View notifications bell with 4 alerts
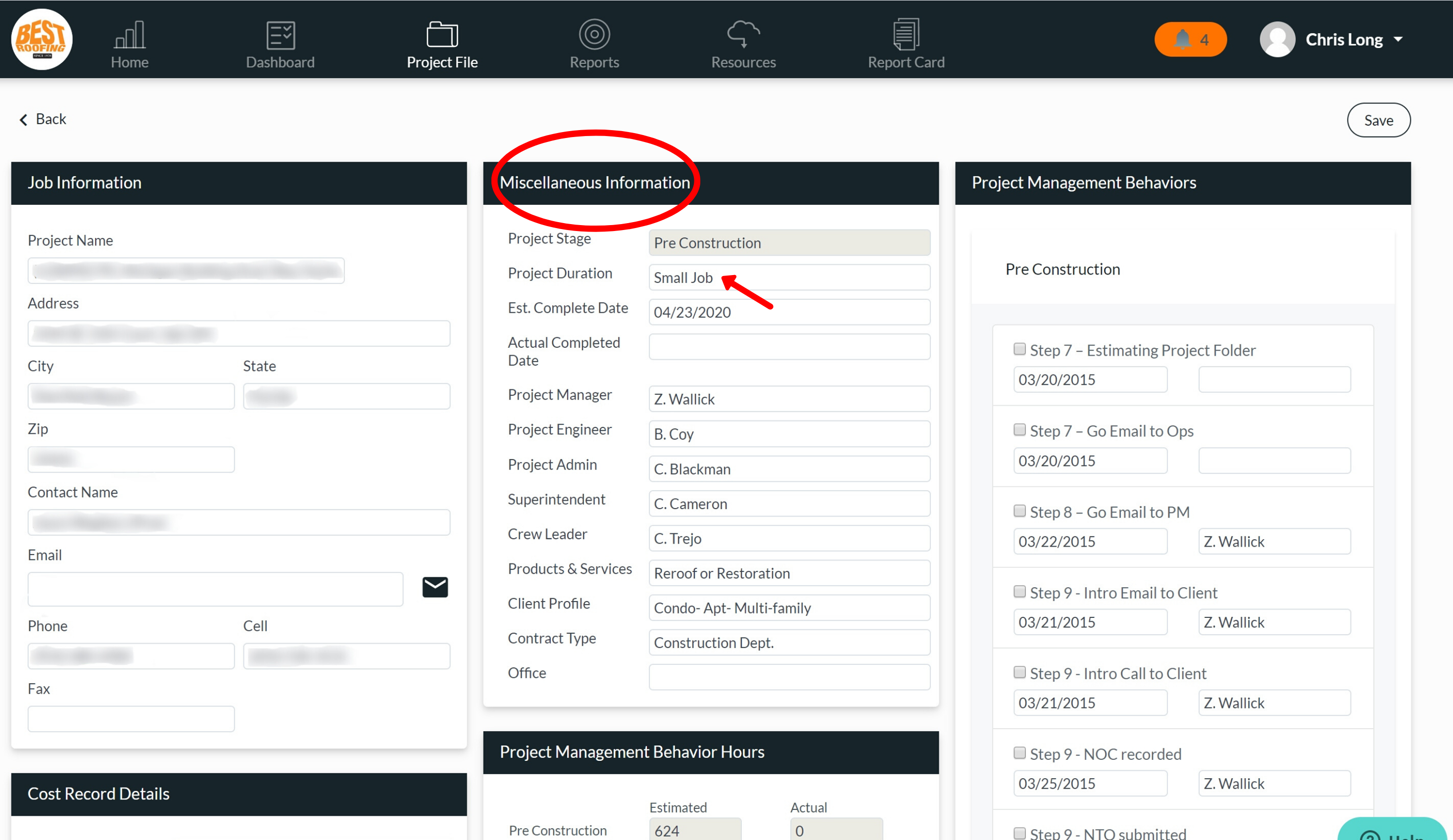The image size is (1453, 840). click(1190, 39)
